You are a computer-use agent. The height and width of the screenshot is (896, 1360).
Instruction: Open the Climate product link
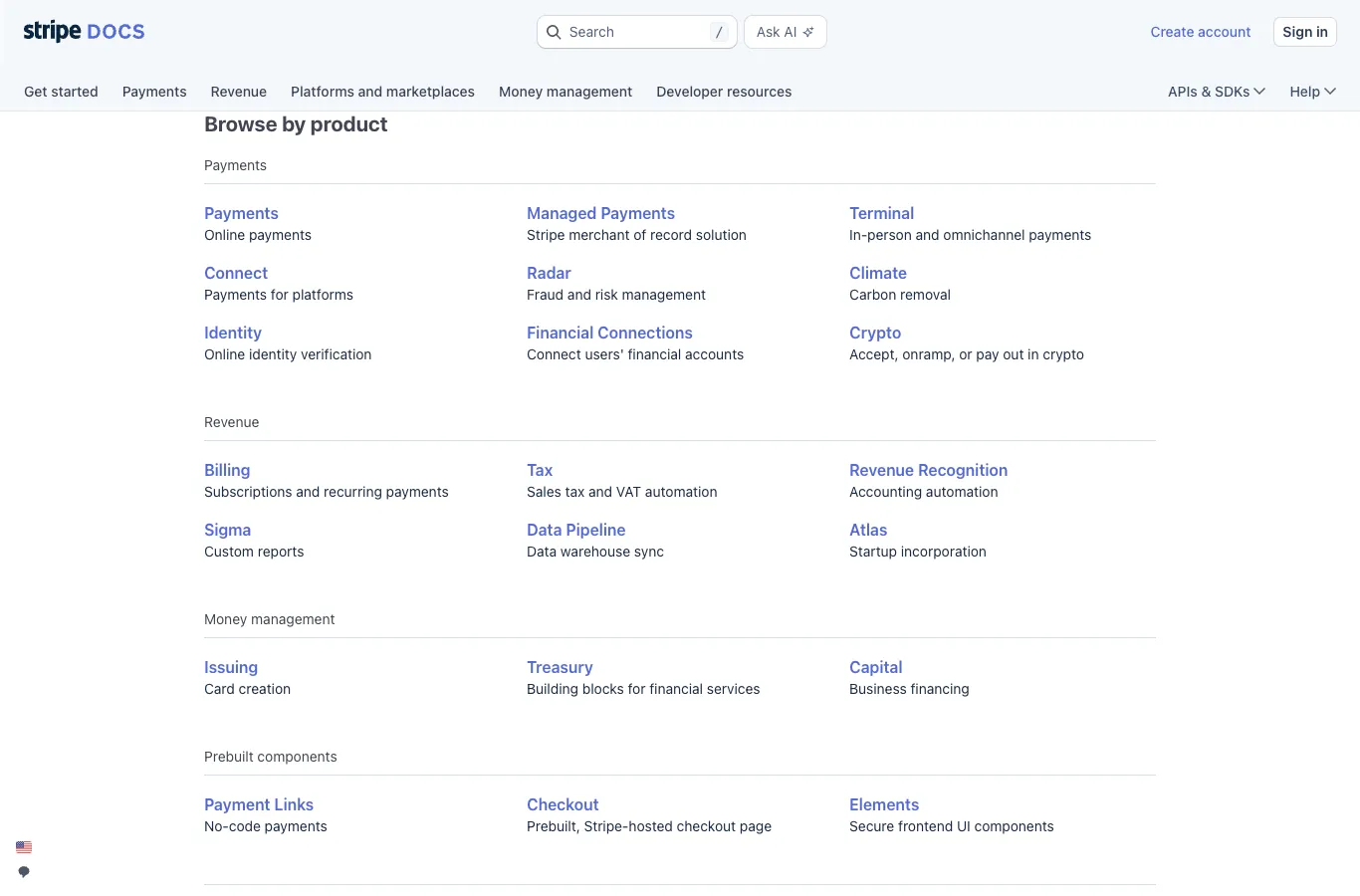[878, 273]
